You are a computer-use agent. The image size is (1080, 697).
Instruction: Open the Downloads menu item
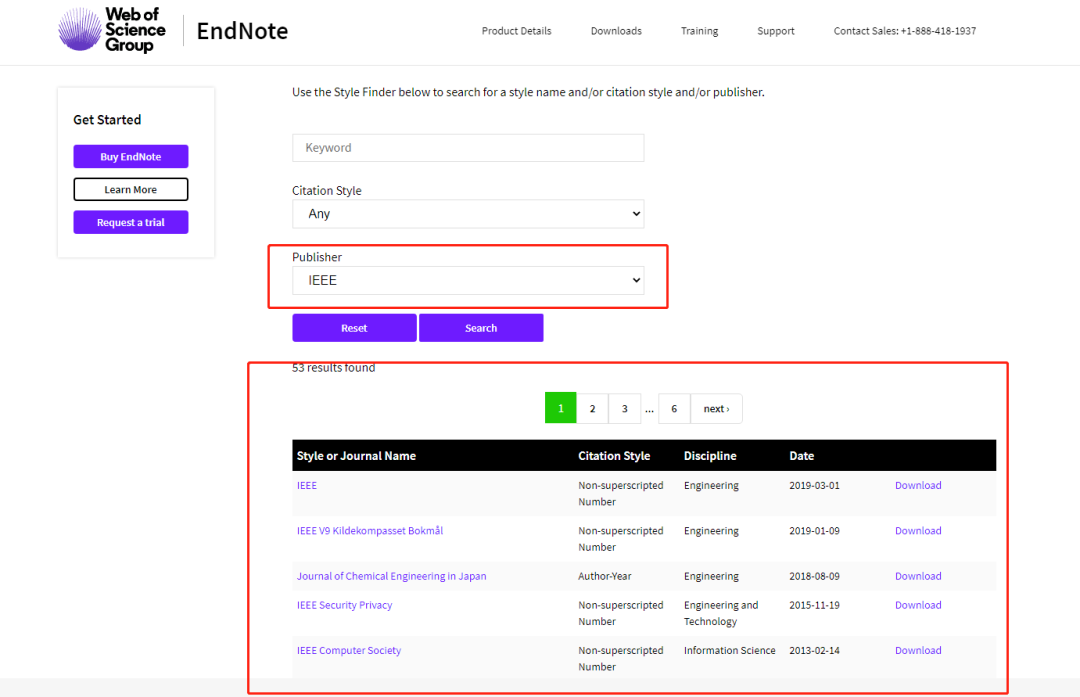click(x=616, y=31)
